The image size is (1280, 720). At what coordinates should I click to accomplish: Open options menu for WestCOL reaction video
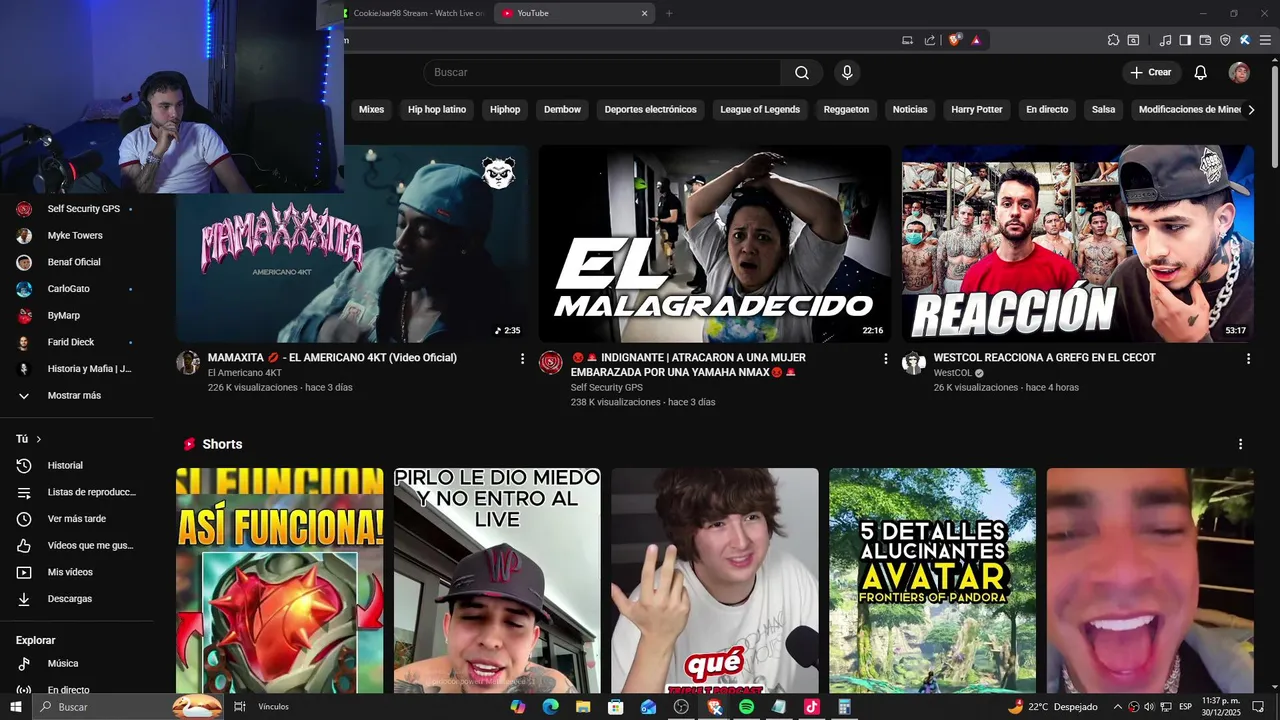pos(1248,358)
